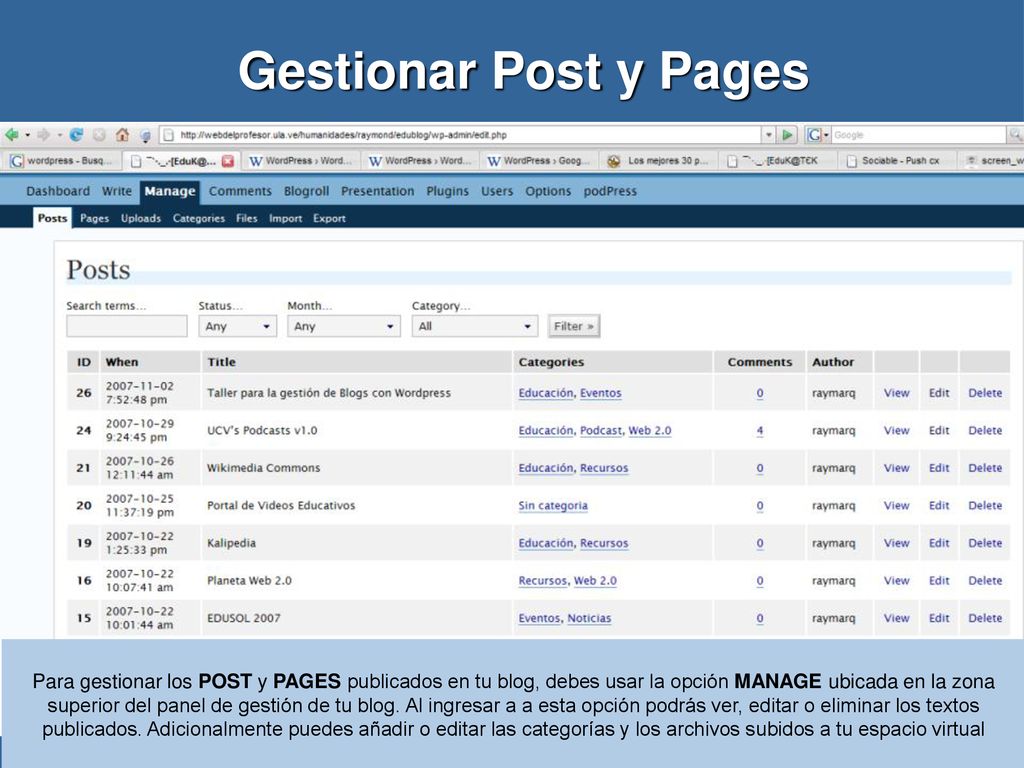Open the 'Eventos' category in the Taller row

coord(600,393)
